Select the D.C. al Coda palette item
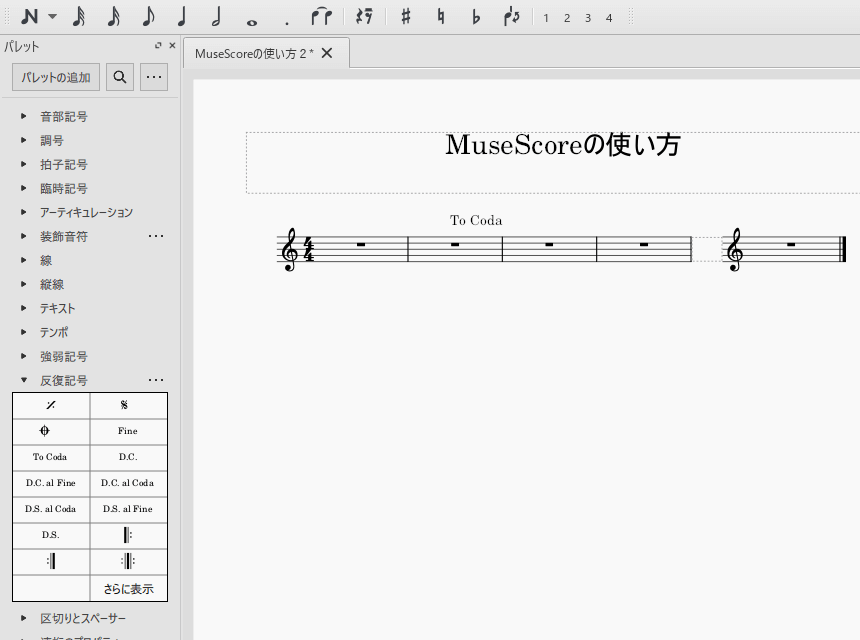860x640 pixels. (x=128, y=483)
